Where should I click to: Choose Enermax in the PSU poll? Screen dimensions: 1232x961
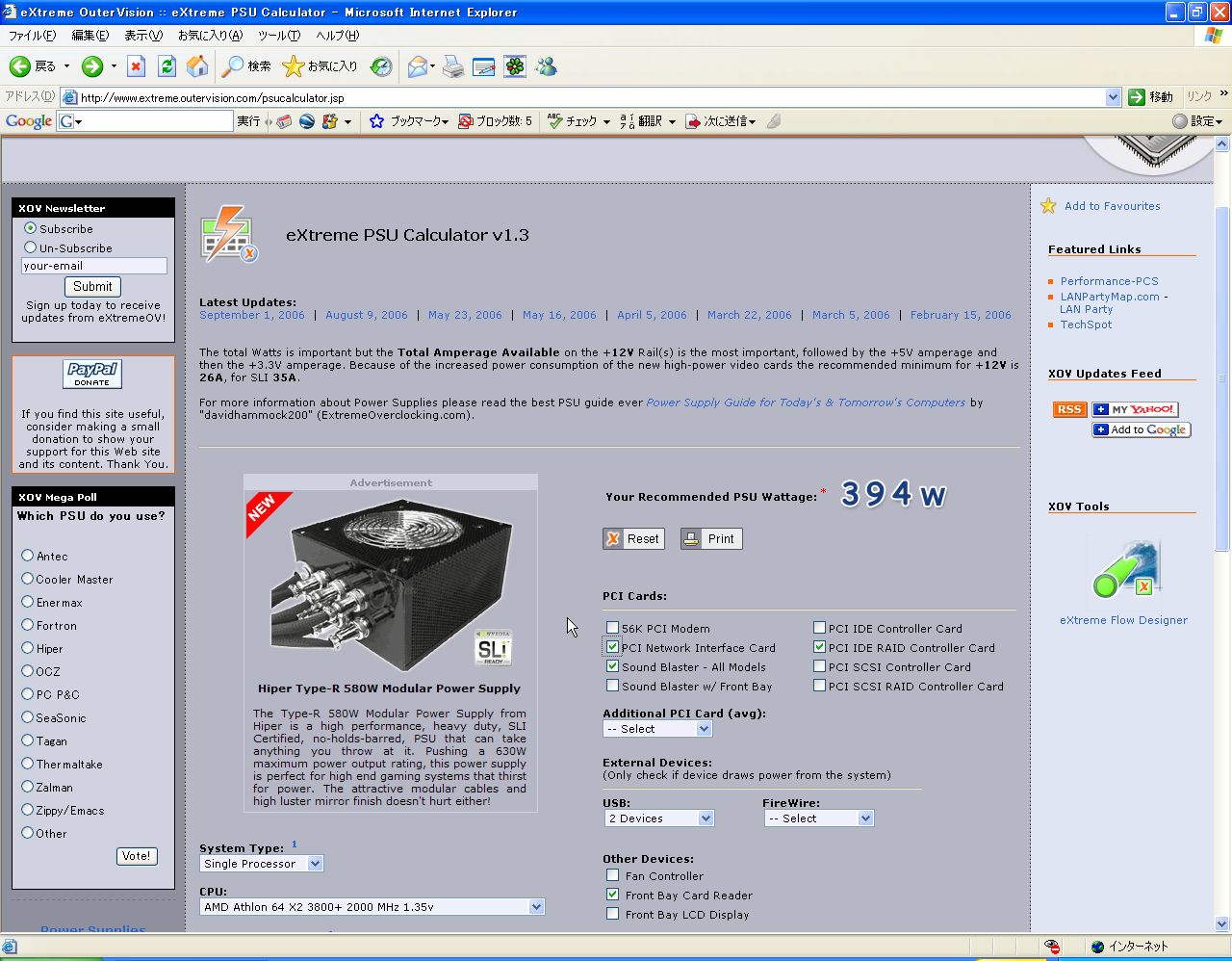tap(27, 602)
